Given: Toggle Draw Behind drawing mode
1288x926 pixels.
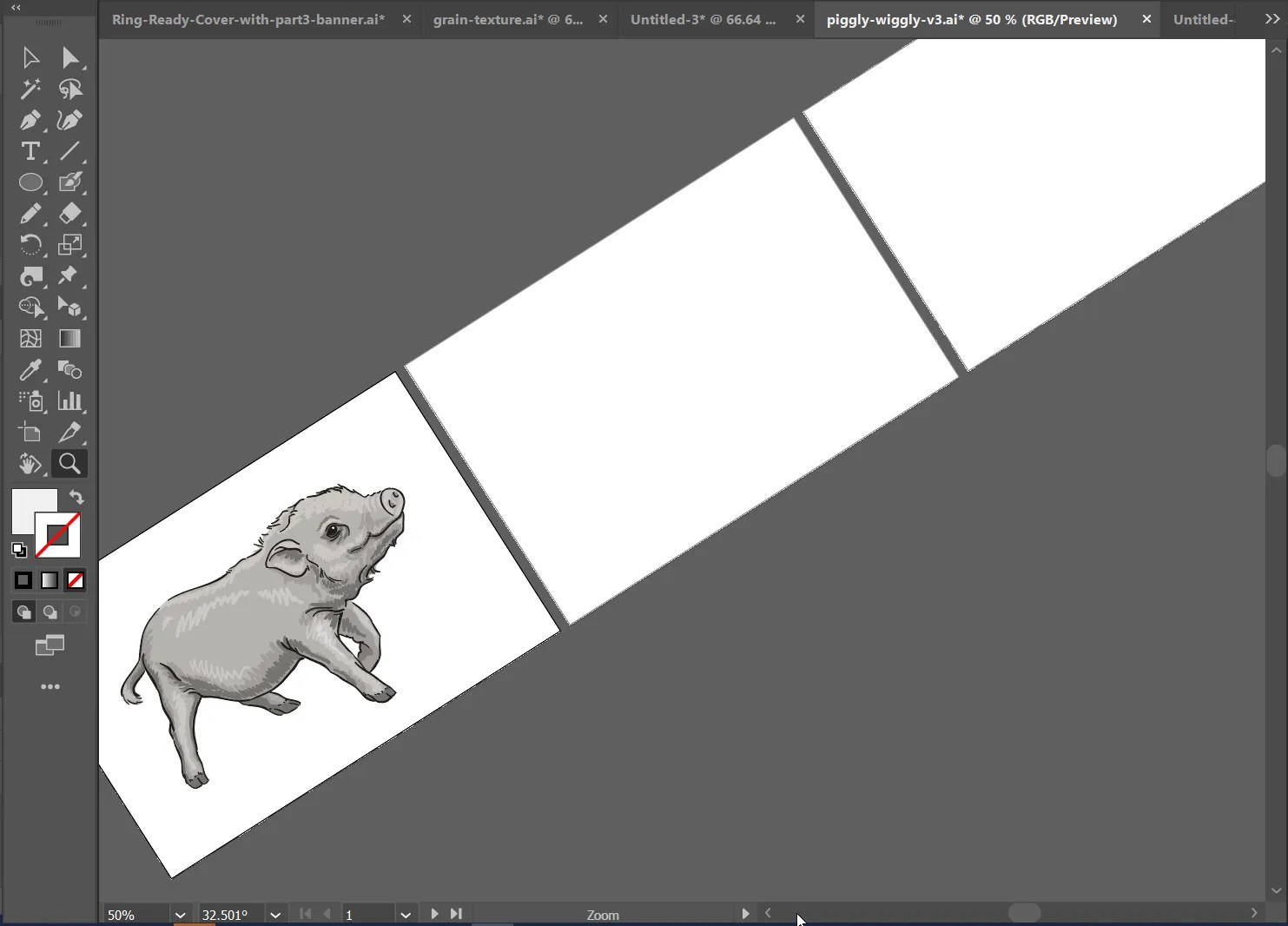Looking at the screenshot, I should coord(50,612).
